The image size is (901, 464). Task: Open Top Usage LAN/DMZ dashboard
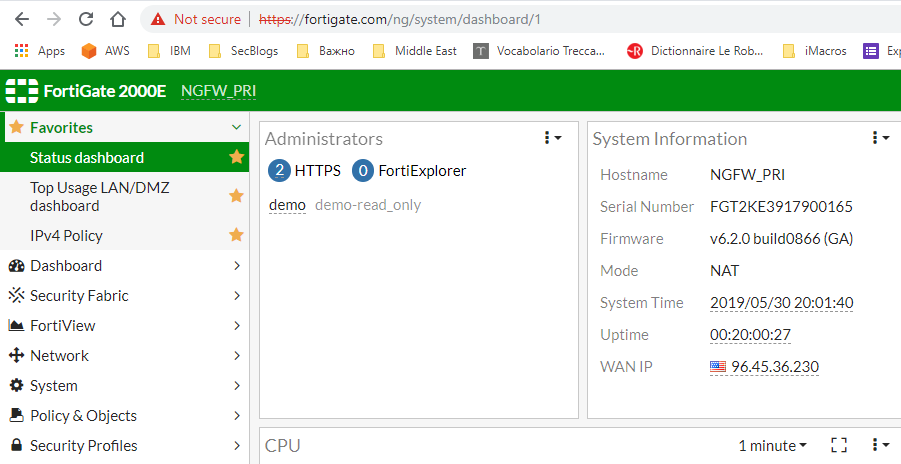point(124,197)
